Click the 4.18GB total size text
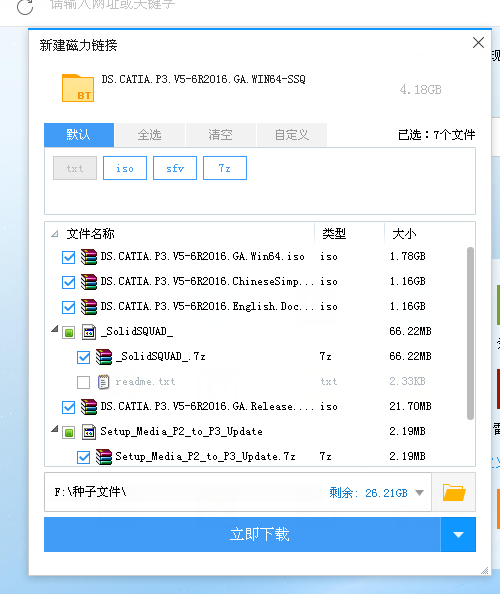This screenshot has width=500, height=594. (420, 90)
